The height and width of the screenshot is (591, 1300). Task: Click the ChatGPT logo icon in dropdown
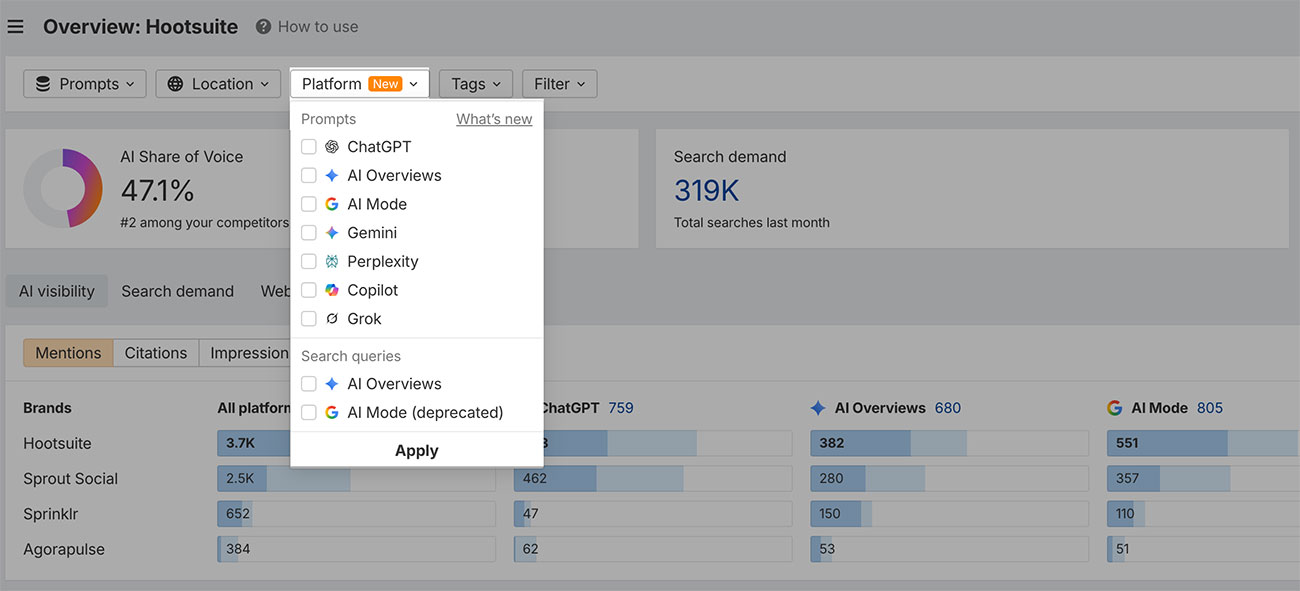332,147
